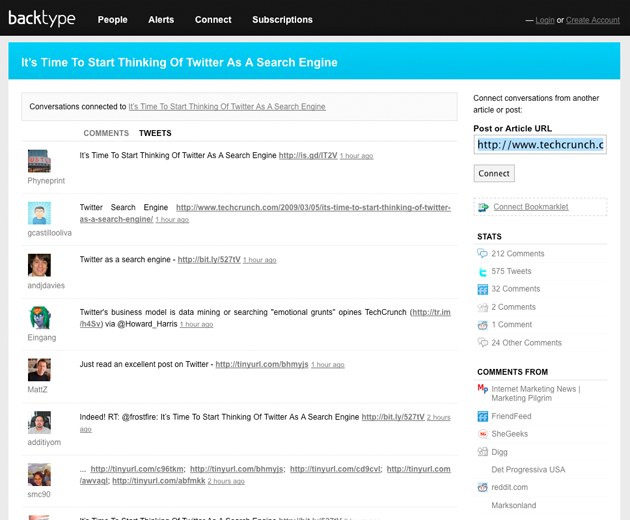Image resolution: width=630 pixels, height=520 pixels.
Task: Click the Digg icon under Comments From
Action: pos(483,452)
